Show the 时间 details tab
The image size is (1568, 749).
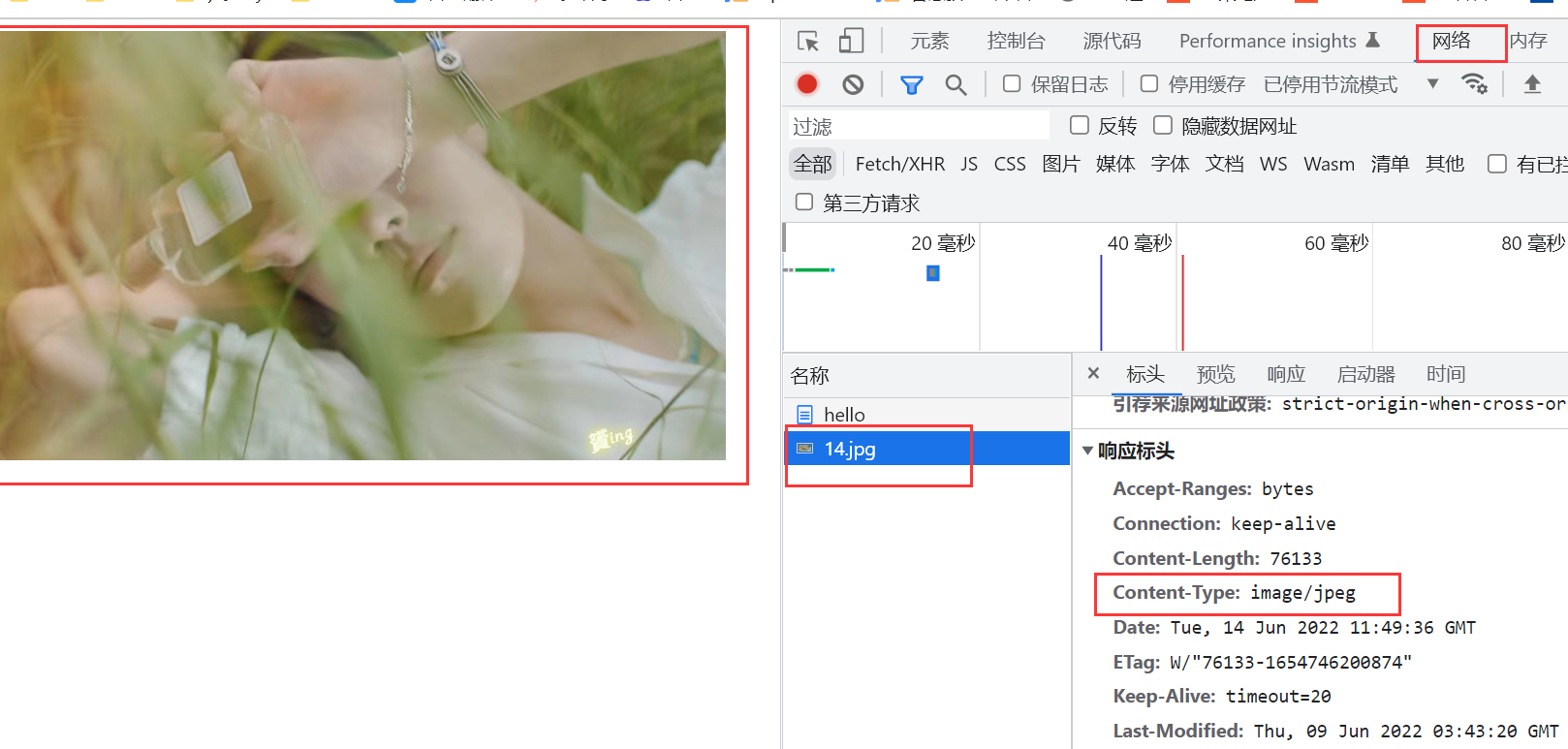click(1445, 374)
